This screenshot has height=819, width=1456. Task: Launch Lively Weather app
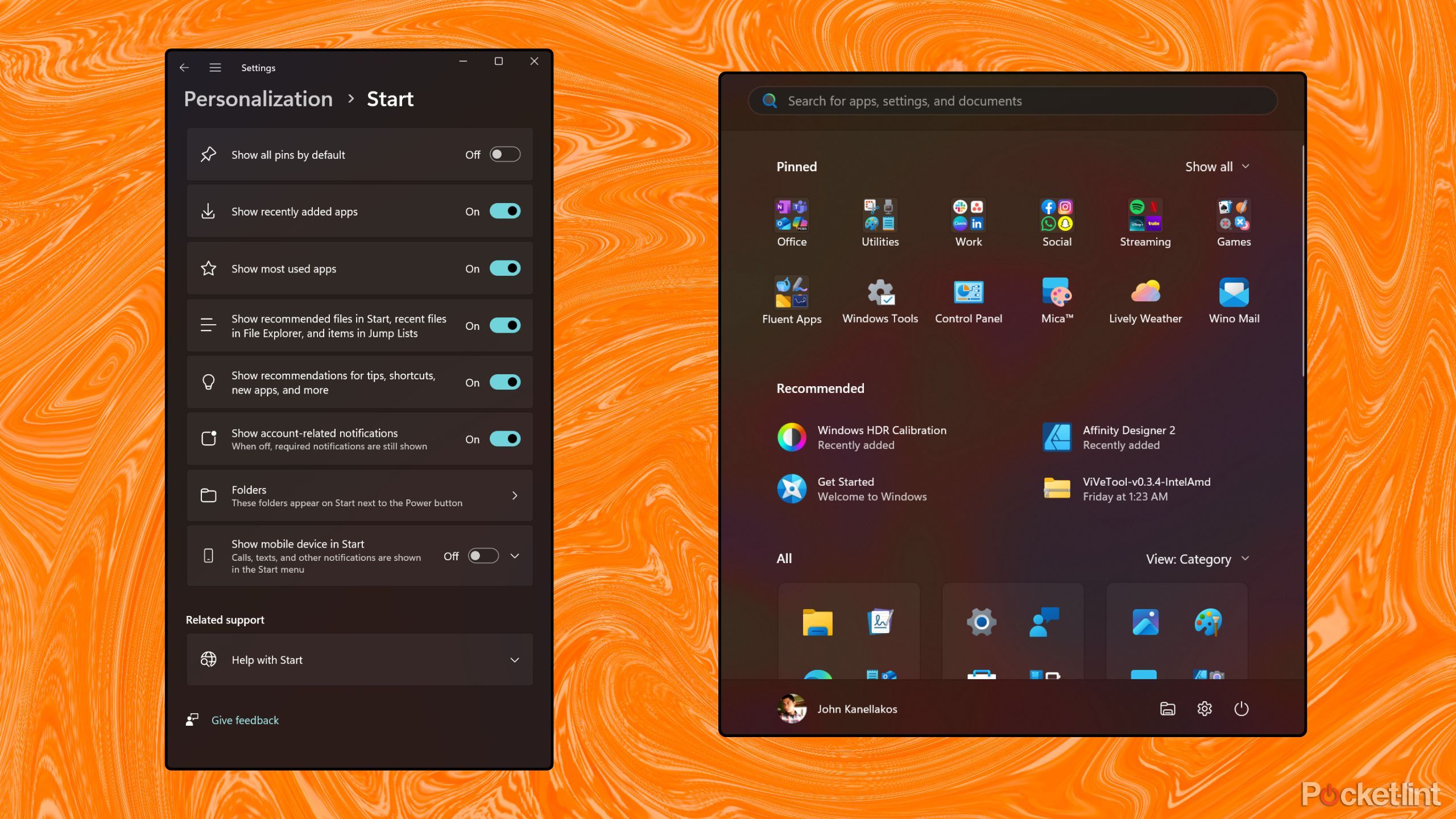point(1145,300)
